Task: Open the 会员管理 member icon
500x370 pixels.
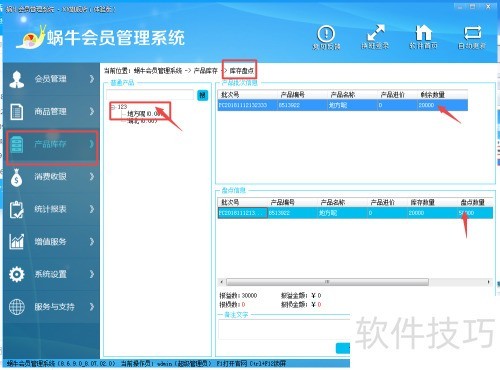Action: click(x=17, y=79)
